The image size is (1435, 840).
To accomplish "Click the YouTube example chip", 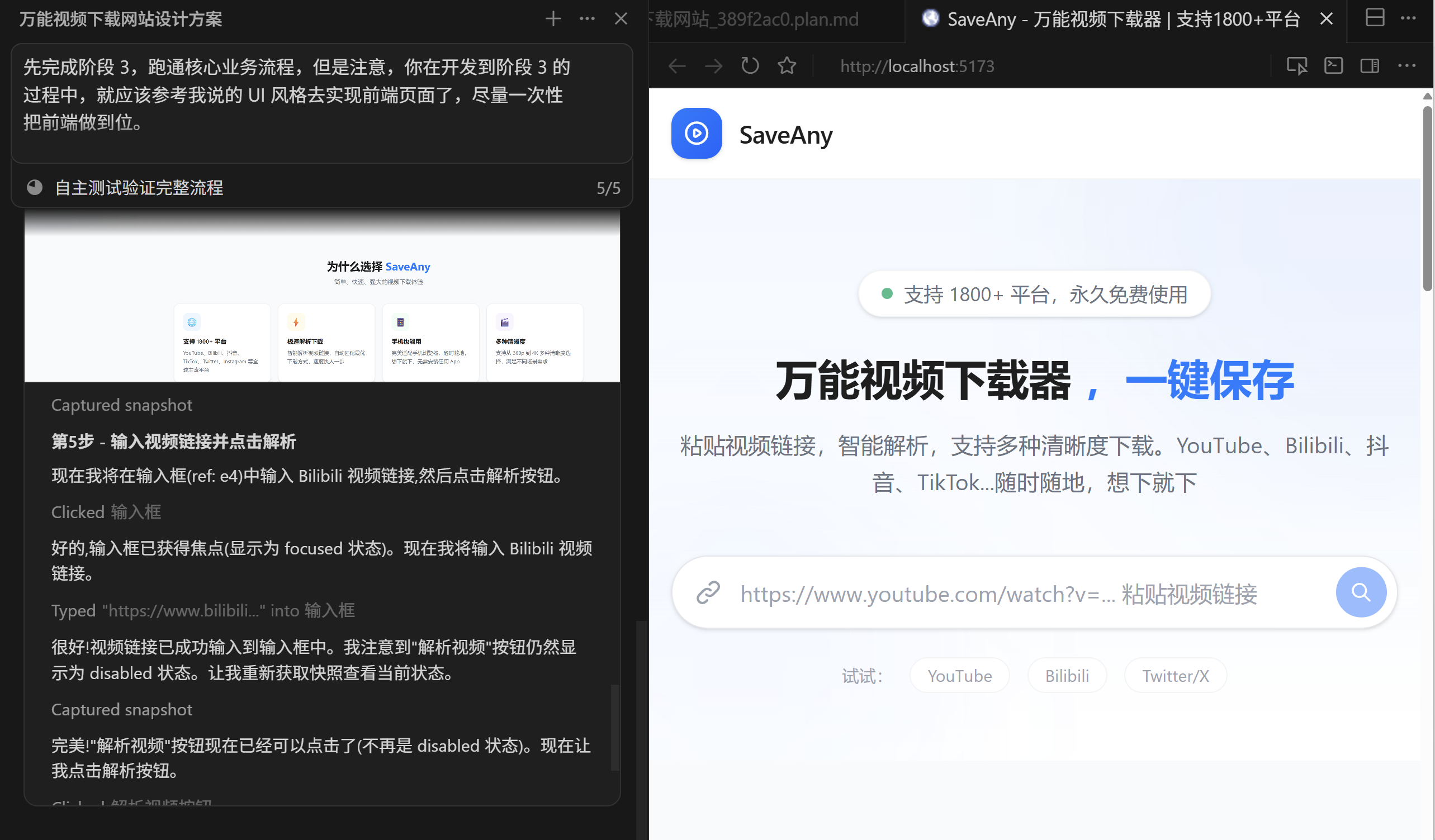I will coord(959,676).
